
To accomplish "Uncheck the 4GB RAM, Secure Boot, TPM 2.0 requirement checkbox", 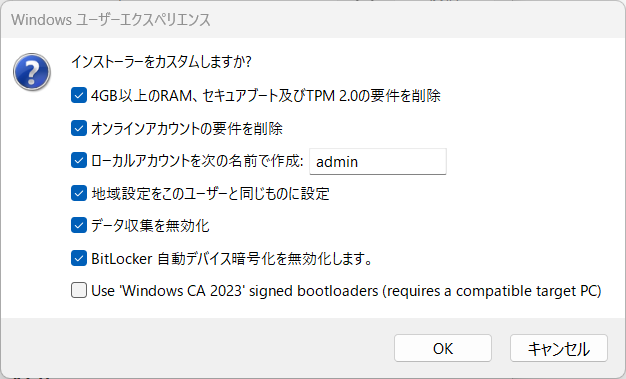I will (x=79, y=95).
